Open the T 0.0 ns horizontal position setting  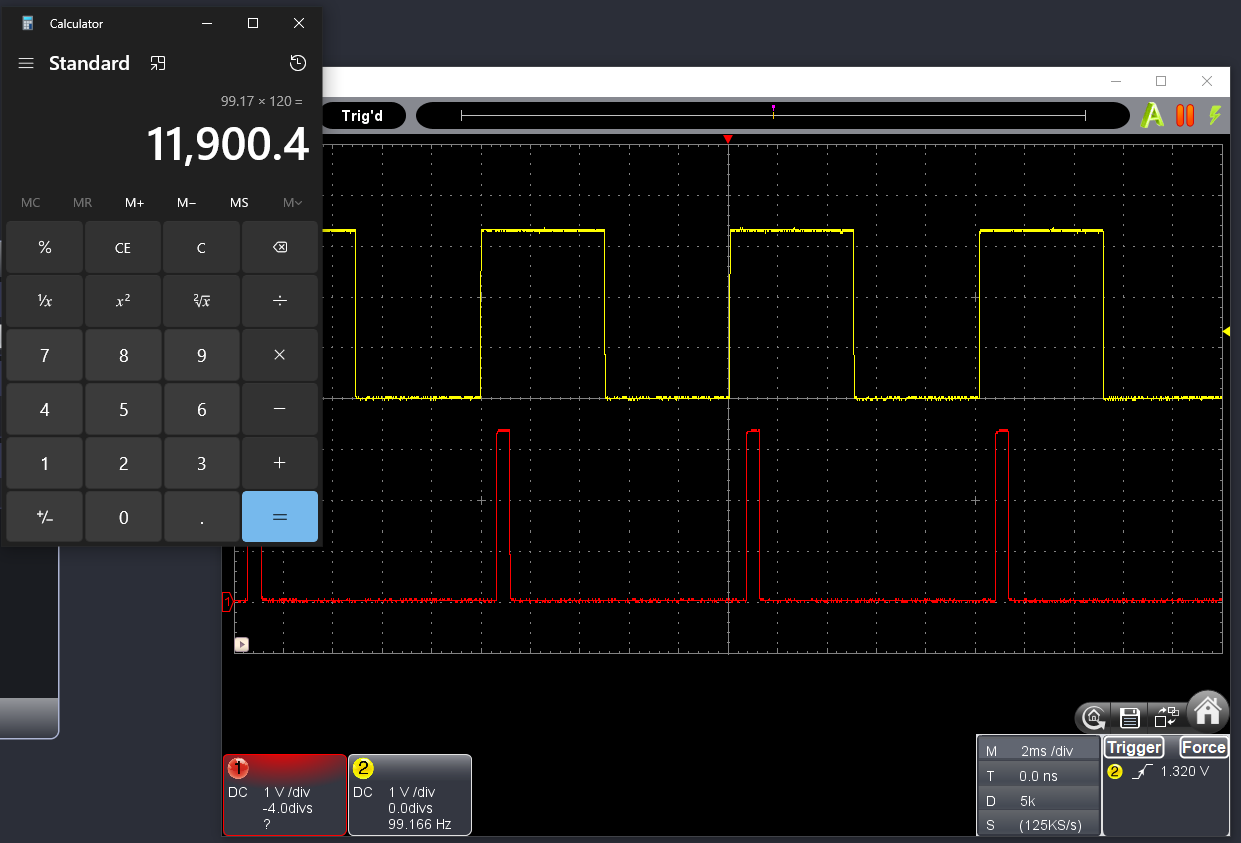[x=1038, y=776]
